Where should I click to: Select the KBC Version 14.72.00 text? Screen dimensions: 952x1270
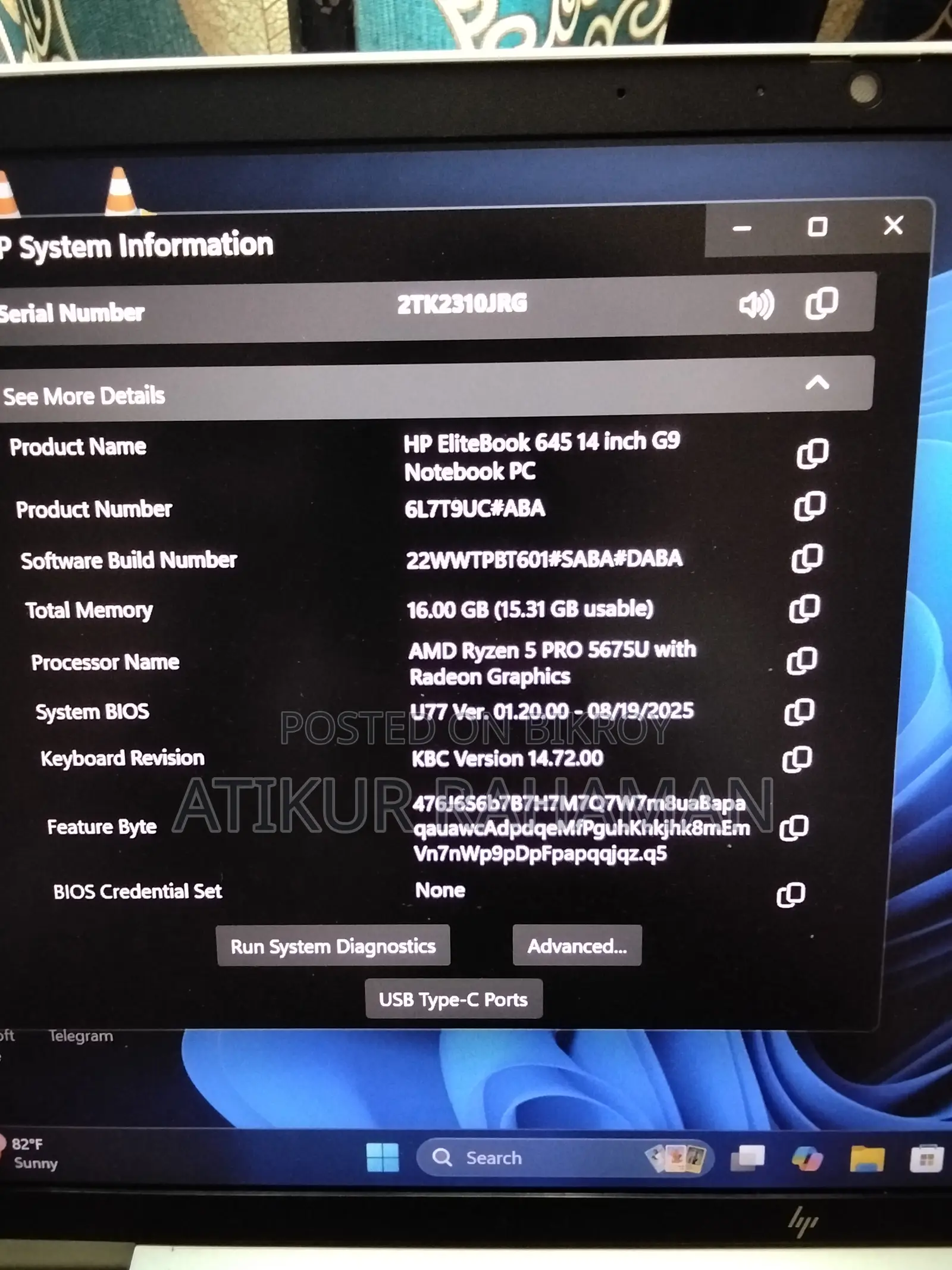point(508,759)
